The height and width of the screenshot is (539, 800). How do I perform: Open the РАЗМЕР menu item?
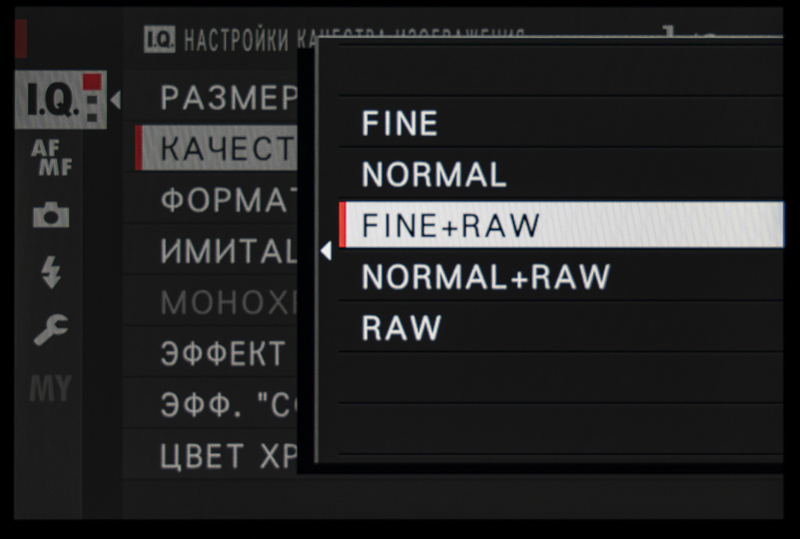click(228, 98)
